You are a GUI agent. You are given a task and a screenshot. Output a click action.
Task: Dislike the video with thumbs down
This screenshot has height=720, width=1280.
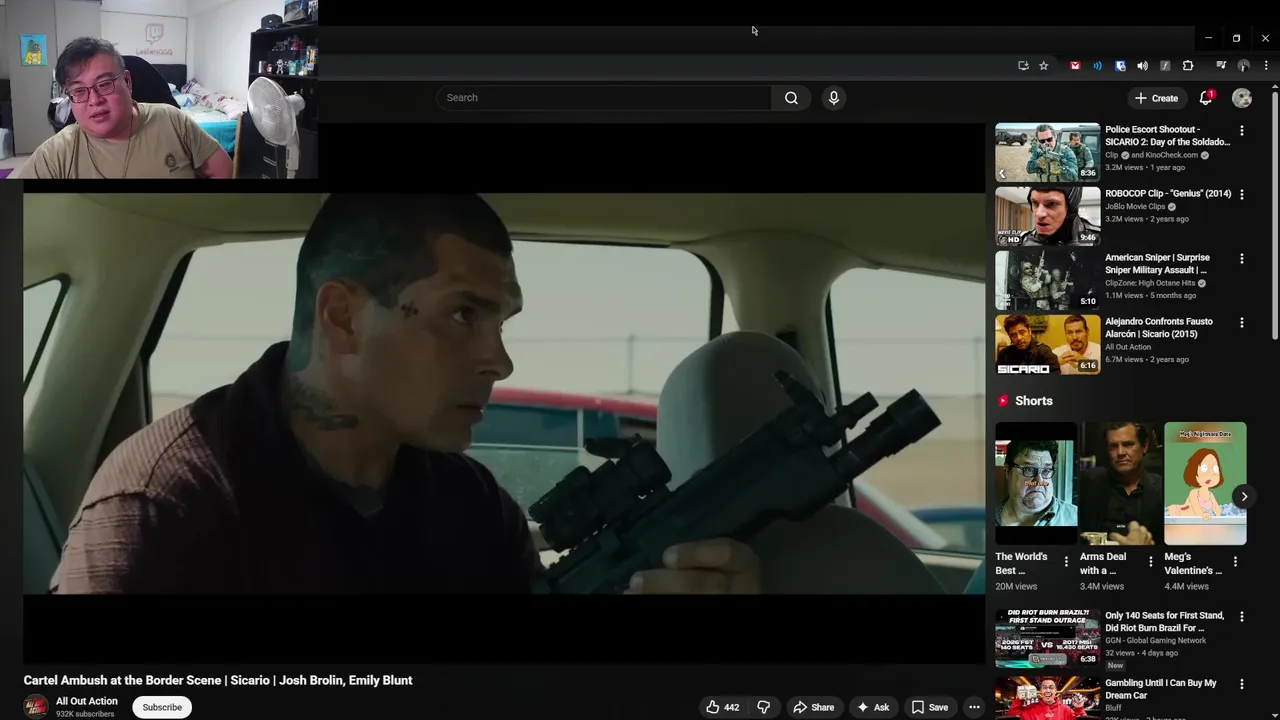pyautogui.click(x=764, y=707)
